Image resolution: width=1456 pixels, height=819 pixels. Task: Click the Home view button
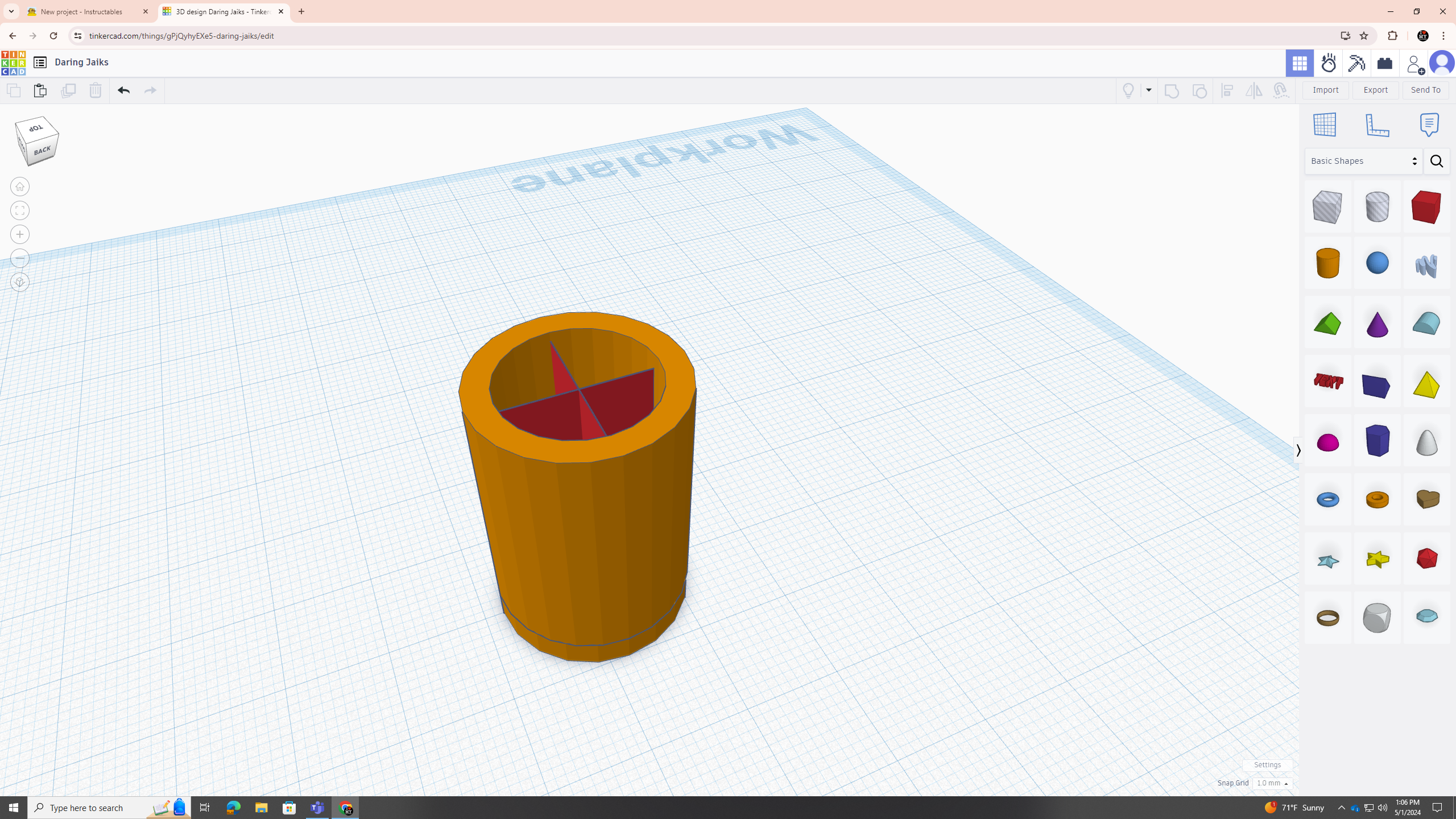click(x=20, y=187)
